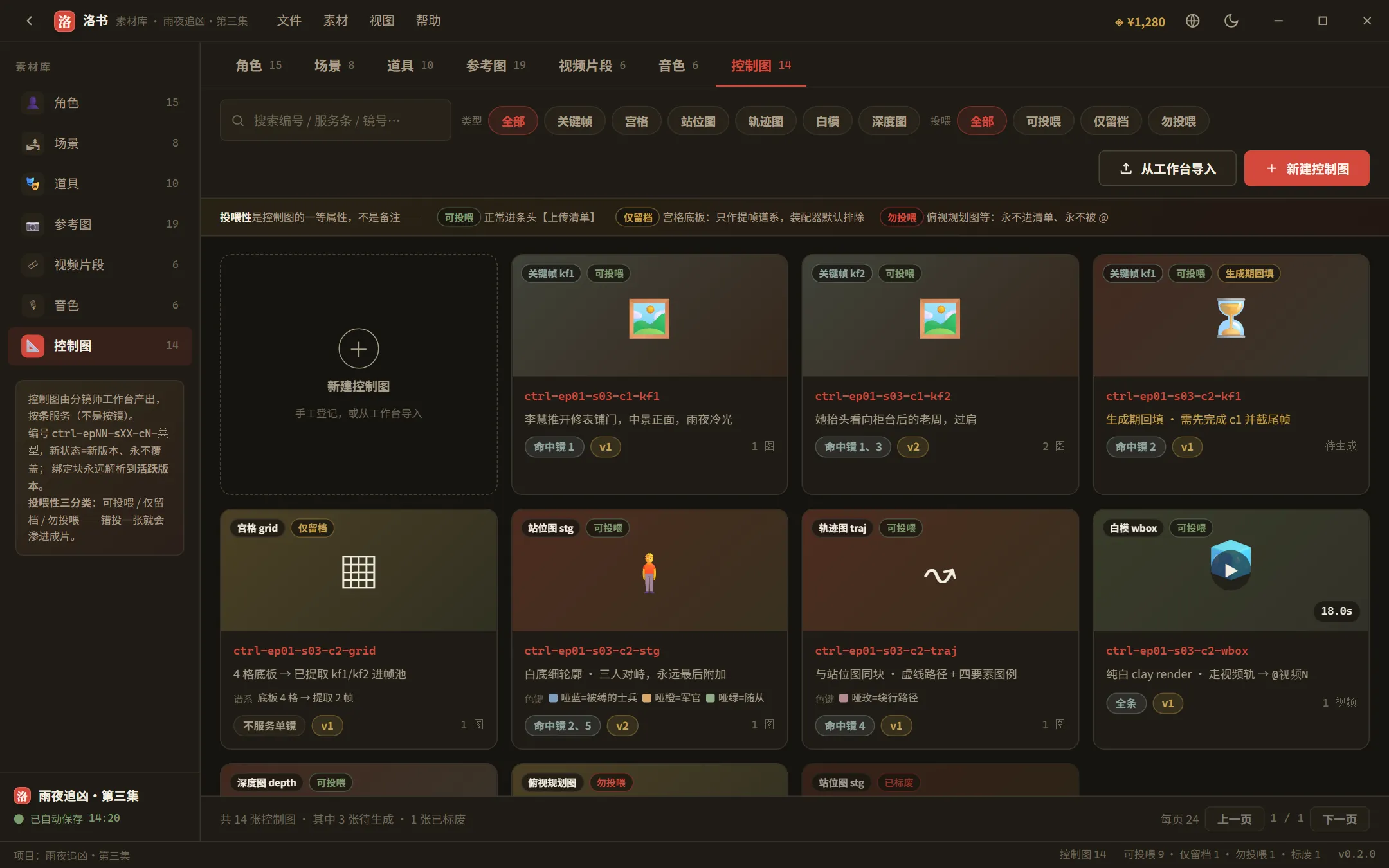This screenshot has height=868, width=1389.
Task: Click hourglass icon on ctrl-ep01-s03-c2-kf1
Action: [x=1231, y=318]
